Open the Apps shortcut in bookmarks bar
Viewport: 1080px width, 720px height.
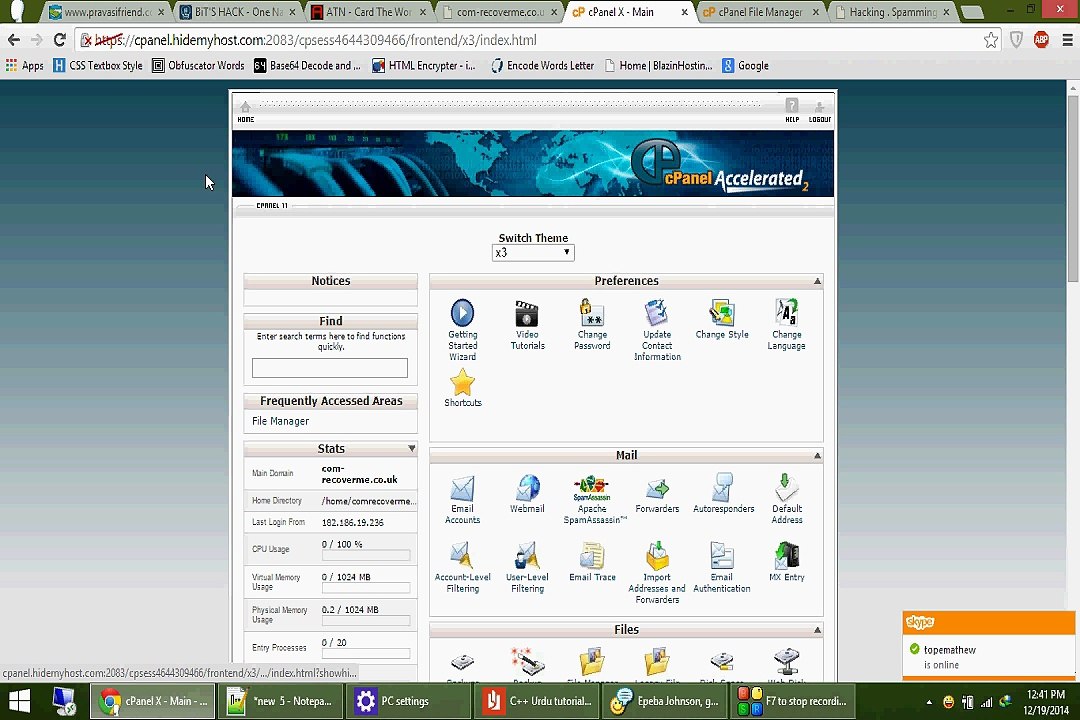pyautogui.click(x=25, y=65)
